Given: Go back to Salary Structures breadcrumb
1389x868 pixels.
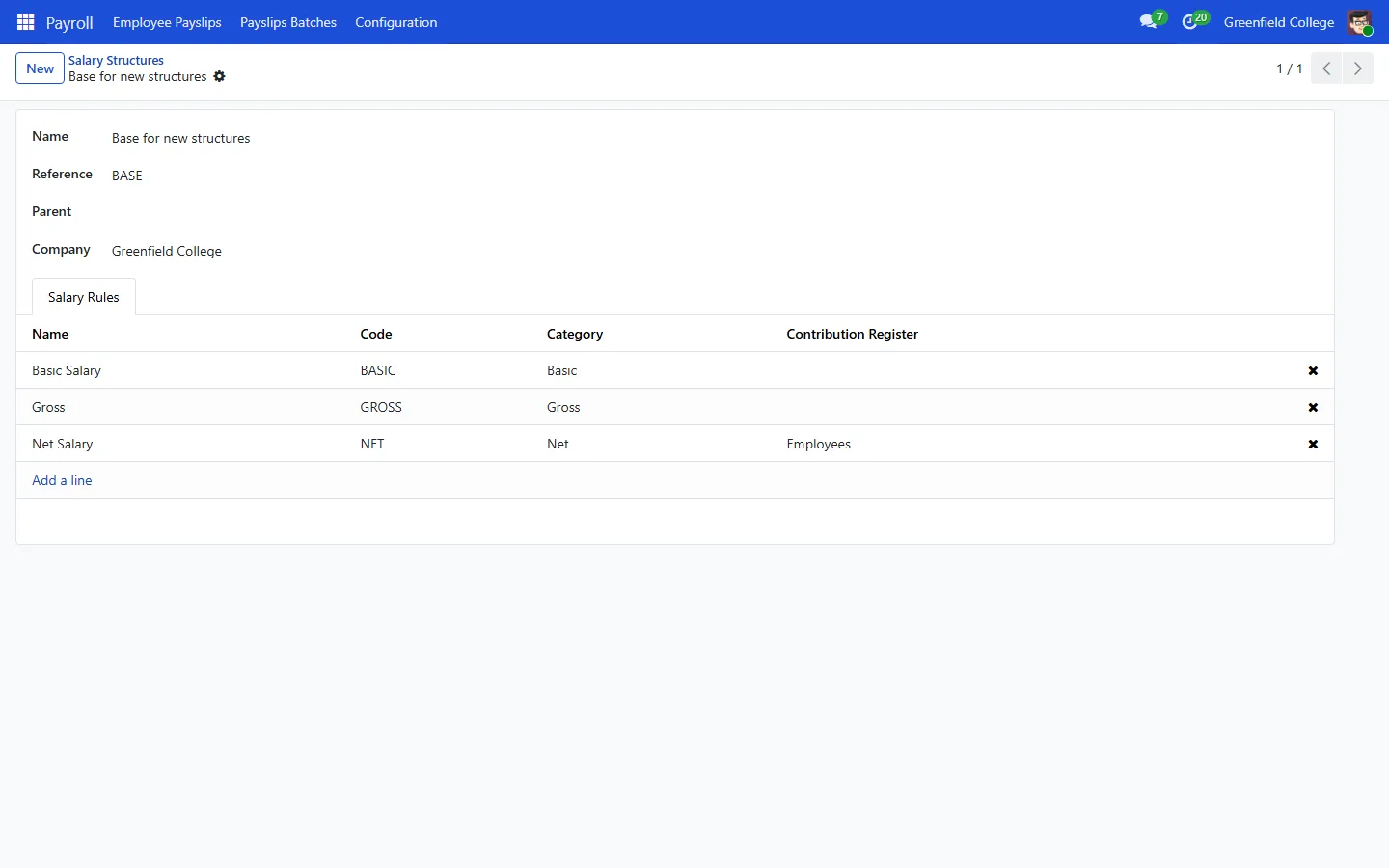Looking at the screenshot, I should [116, 60].
